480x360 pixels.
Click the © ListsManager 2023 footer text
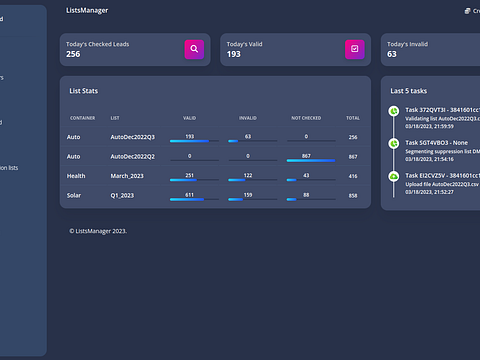98,231
